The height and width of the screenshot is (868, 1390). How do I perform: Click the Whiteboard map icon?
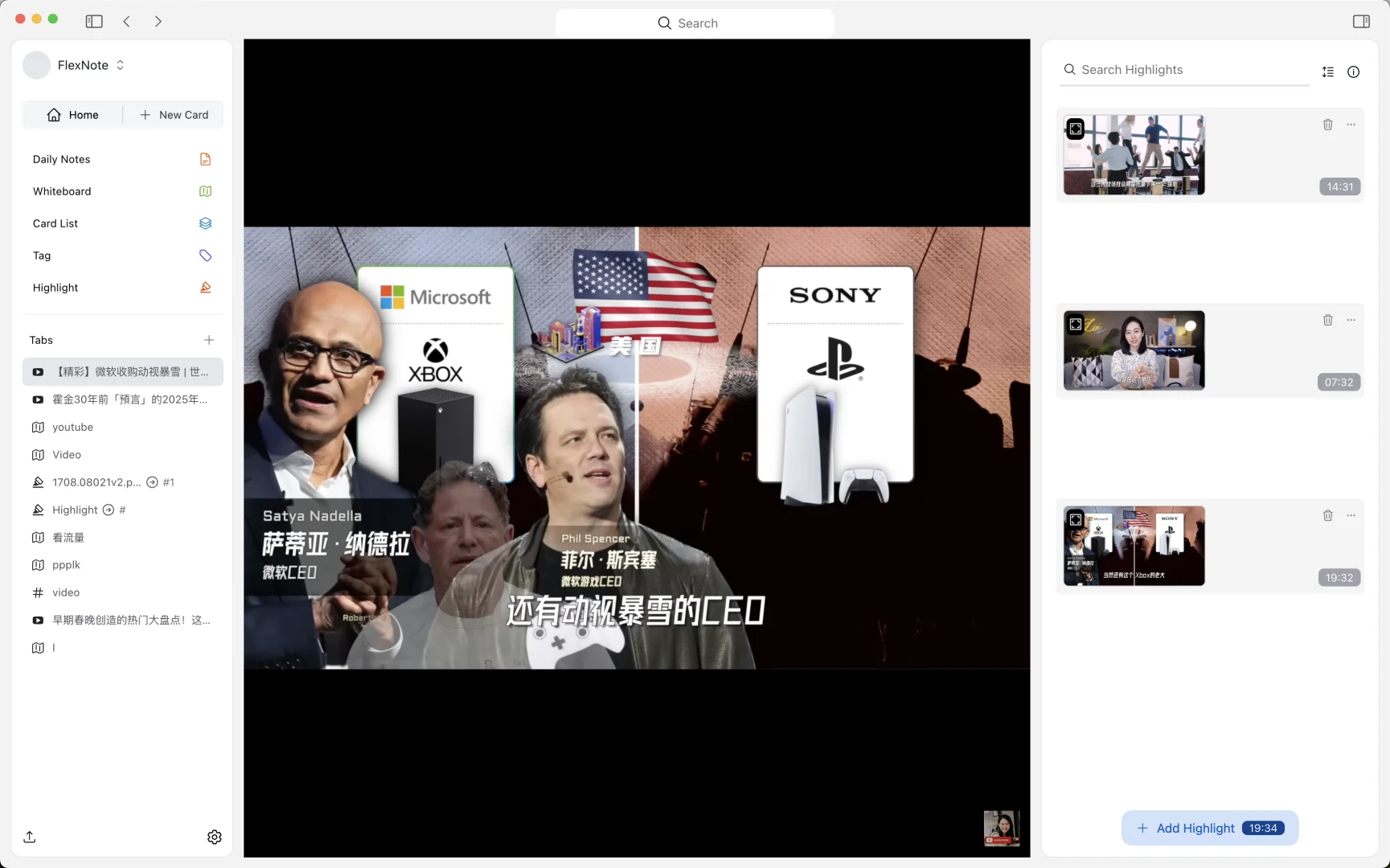click(205, 191)
